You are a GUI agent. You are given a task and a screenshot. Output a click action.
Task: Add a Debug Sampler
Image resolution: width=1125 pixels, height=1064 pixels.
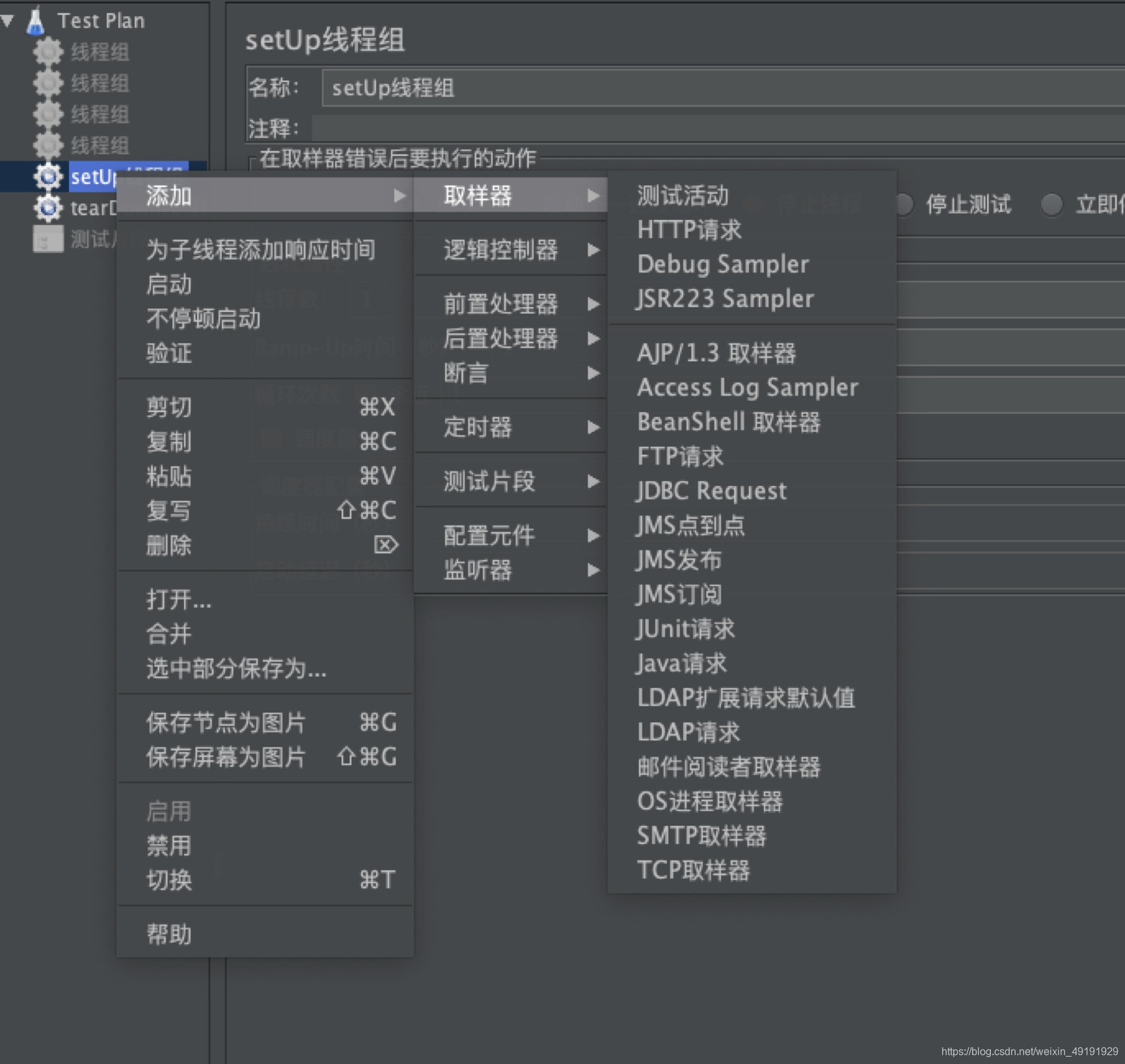[x=752, y=264]
